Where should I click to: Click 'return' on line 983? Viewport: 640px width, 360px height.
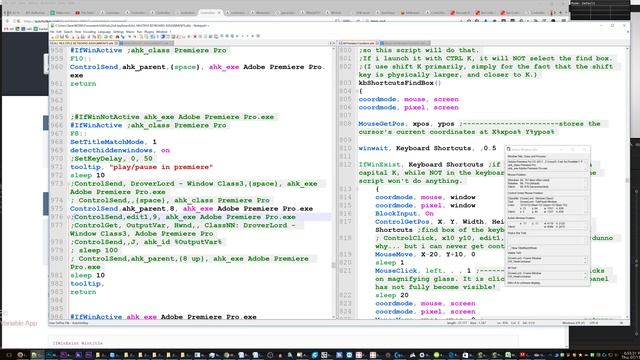(x=83, y=292)
